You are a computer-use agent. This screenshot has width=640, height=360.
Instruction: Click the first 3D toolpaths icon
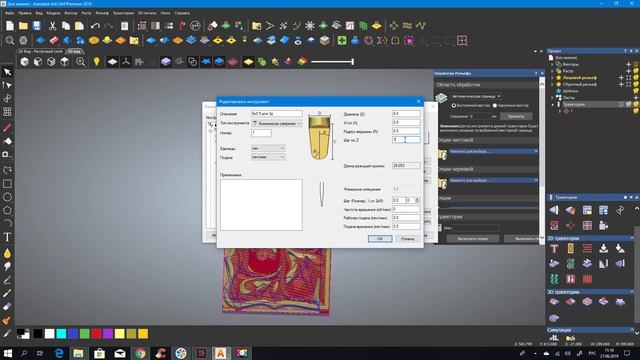coord(554,302)
